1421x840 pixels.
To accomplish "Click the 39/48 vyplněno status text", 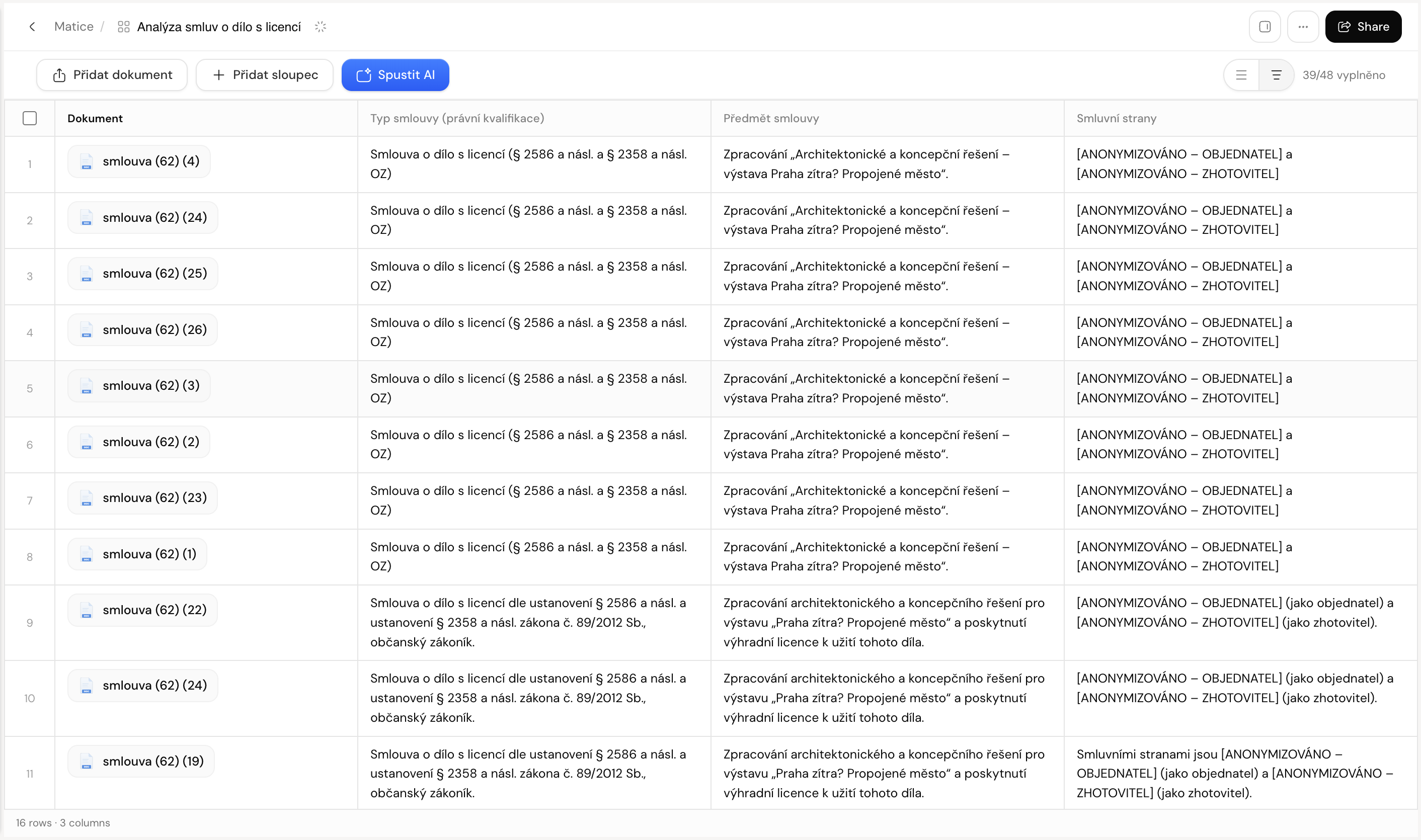I will 1344,75.
